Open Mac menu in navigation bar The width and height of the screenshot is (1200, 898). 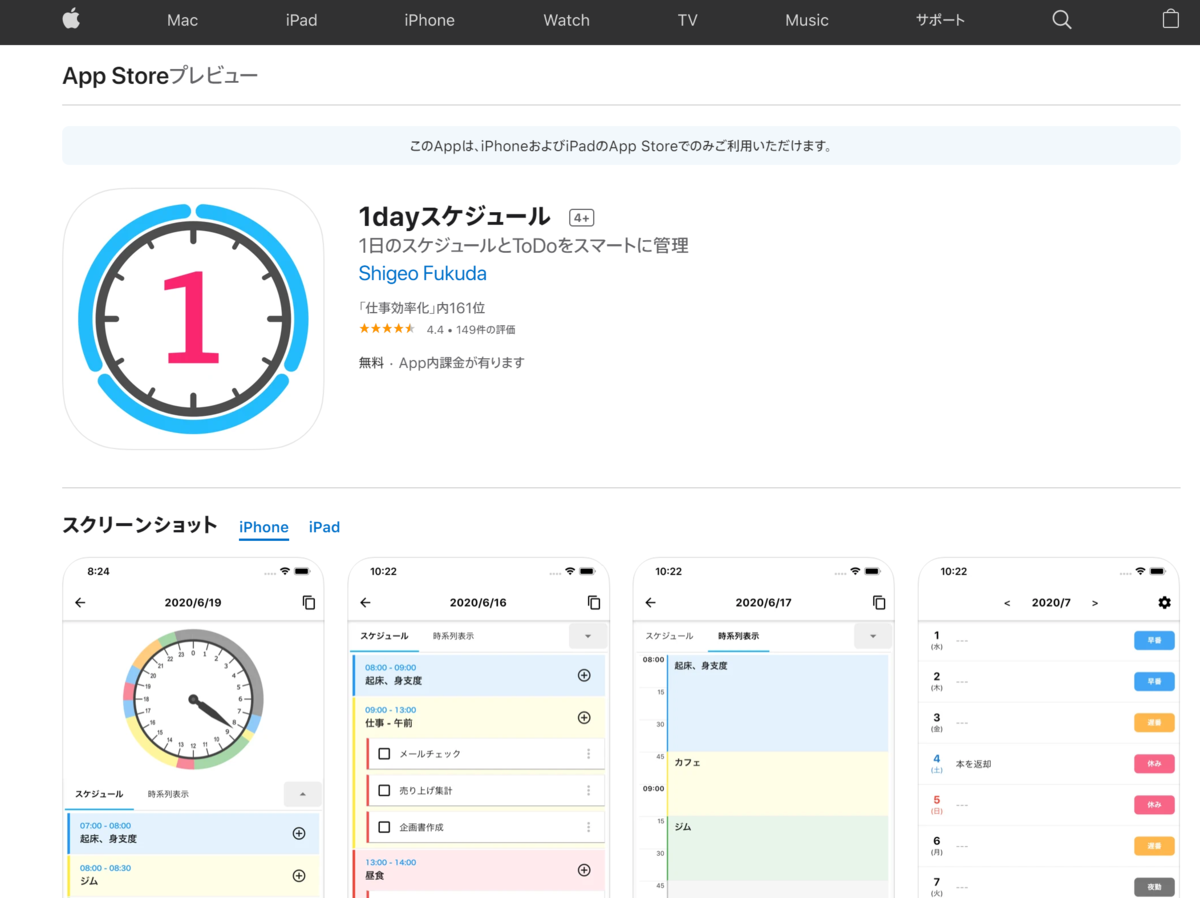[182, 20]
